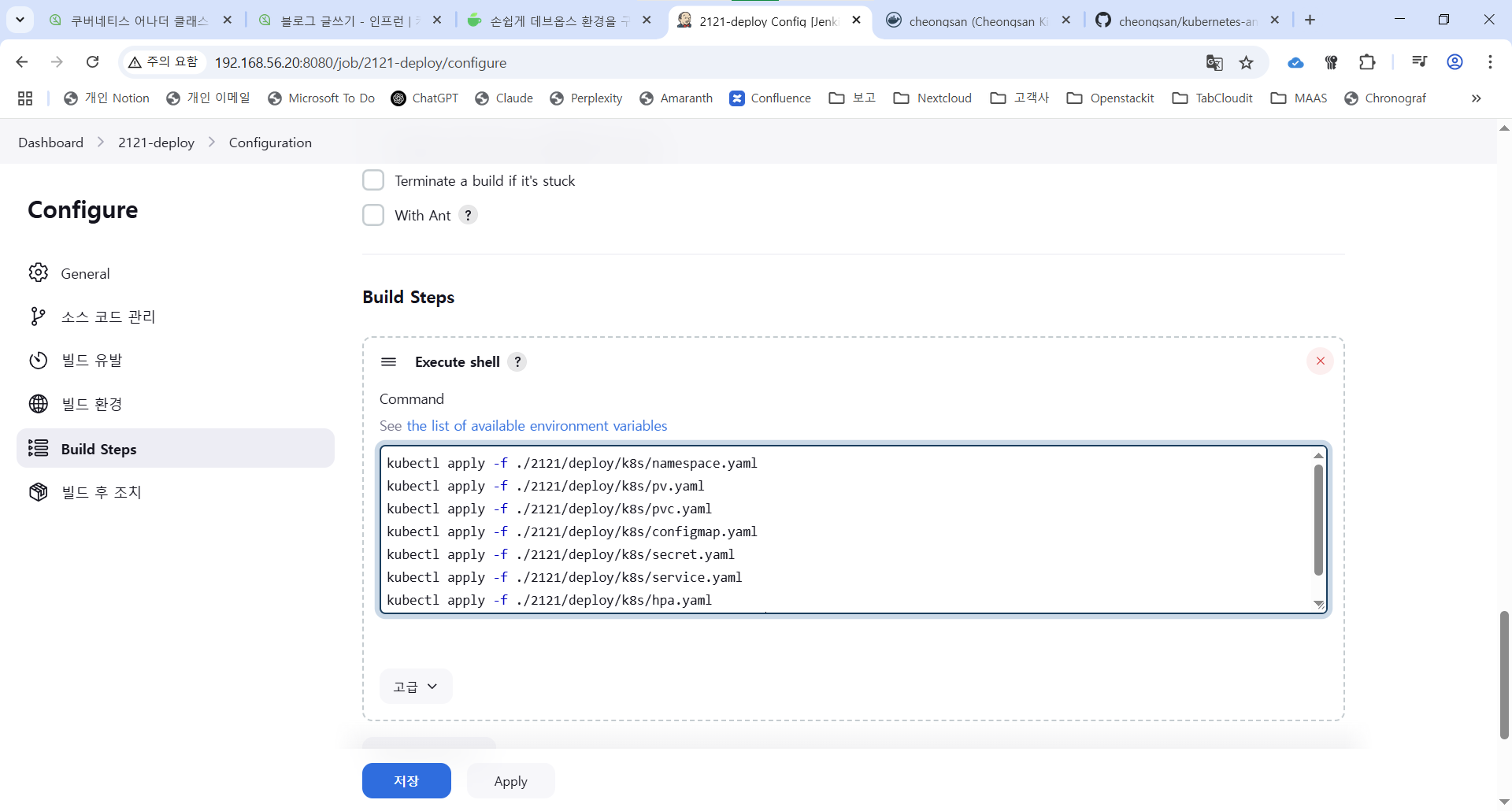Open the ChatGPT bookmark
Viewport: 1512px width, 811px height.
[424, 98]
